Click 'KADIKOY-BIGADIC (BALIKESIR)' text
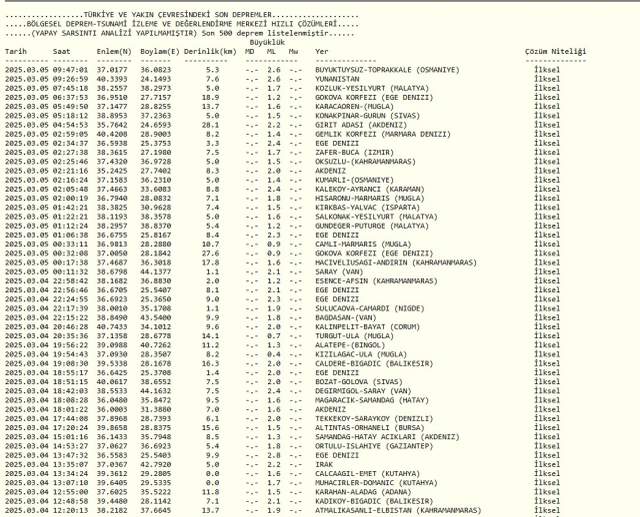This screenshot has height=517, width=640. tap(374, 501)
